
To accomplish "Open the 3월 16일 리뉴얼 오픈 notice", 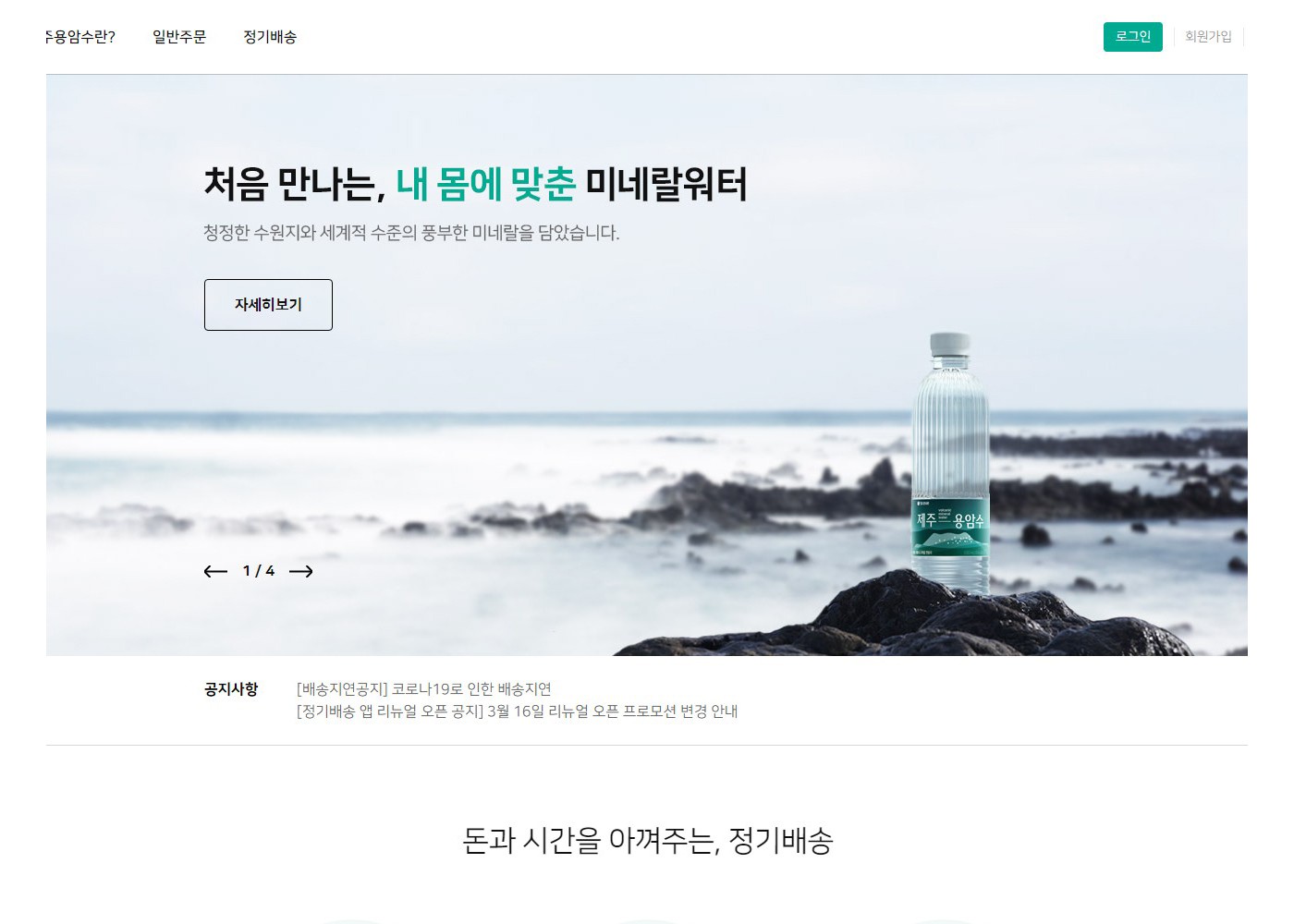I will [517, 711].
